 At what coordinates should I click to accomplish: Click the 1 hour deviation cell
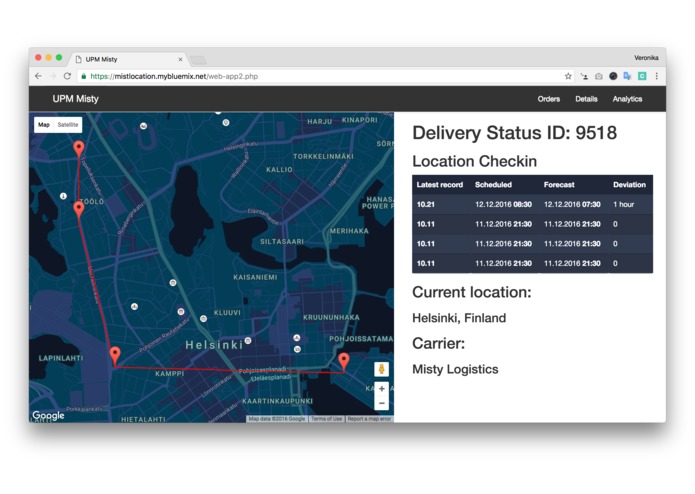(623, 204)
